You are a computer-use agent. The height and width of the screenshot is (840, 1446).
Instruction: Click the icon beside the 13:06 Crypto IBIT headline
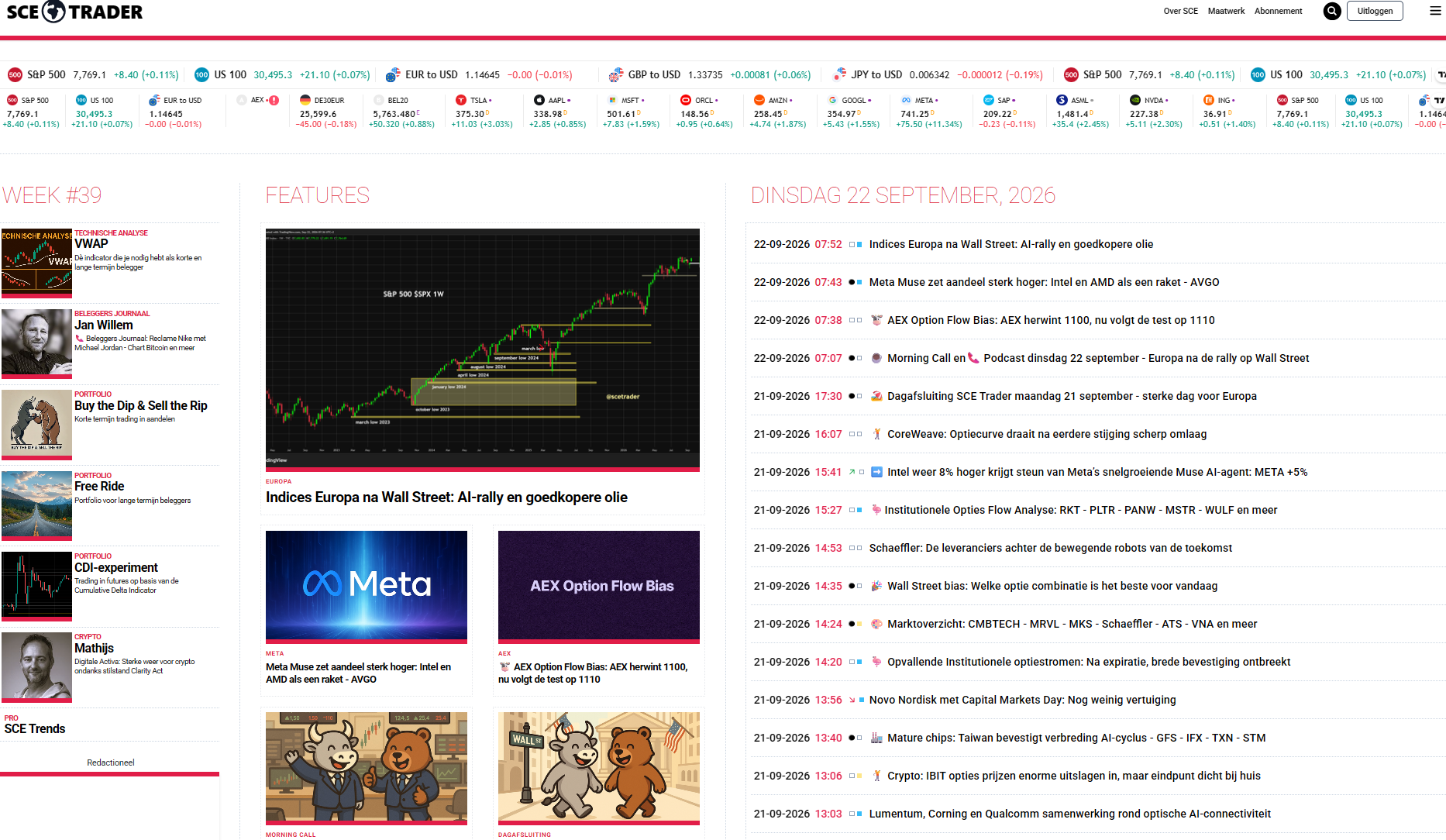point(876,776)
